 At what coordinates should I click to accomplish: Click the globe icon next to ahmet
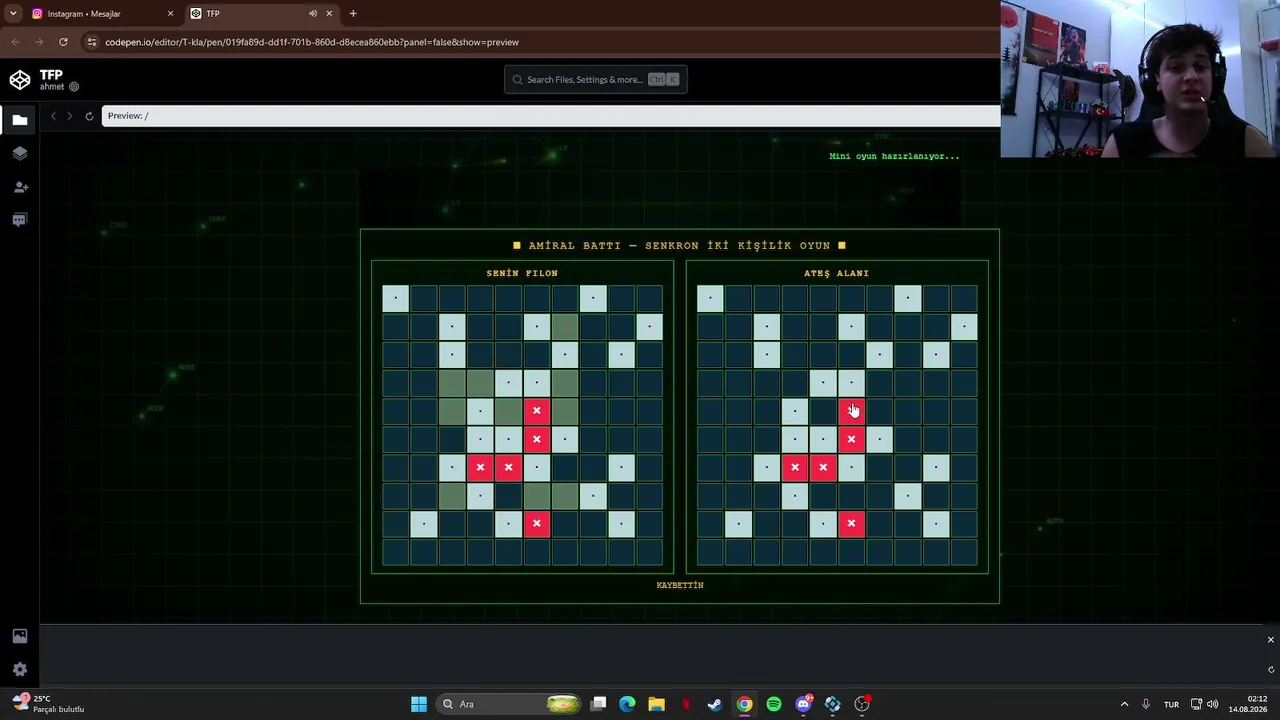[74, 87]
